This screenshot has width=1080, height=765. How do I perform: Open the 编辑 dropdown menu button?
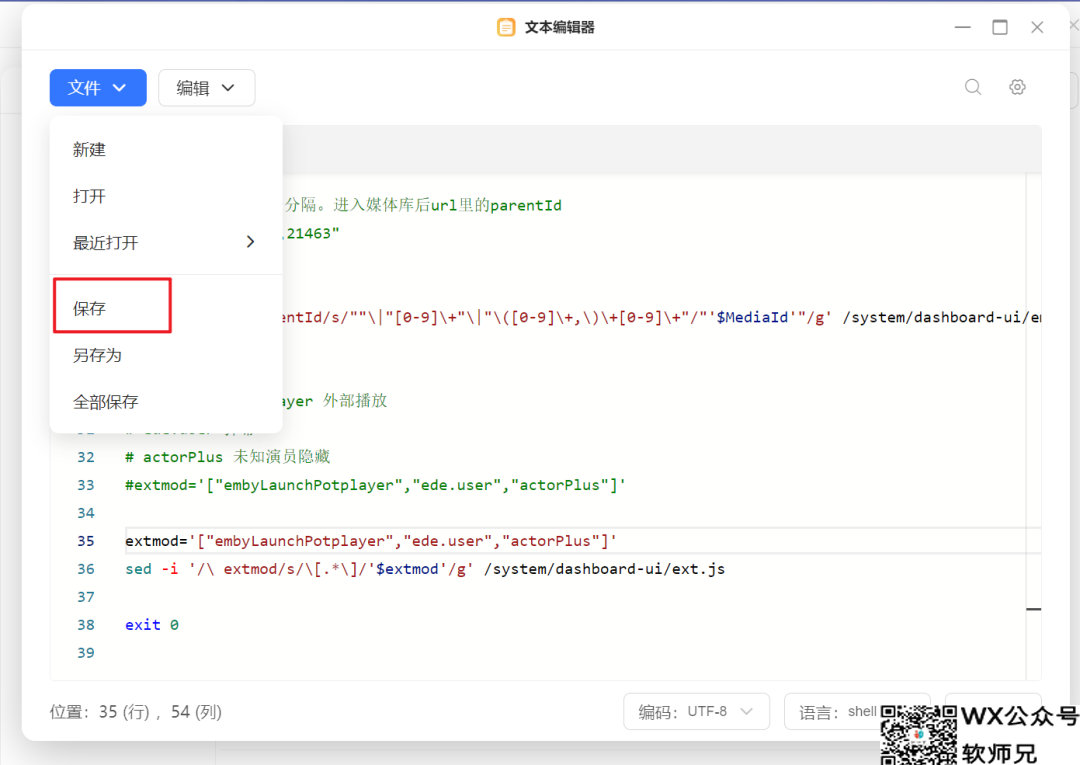click(x=207, y=87)
